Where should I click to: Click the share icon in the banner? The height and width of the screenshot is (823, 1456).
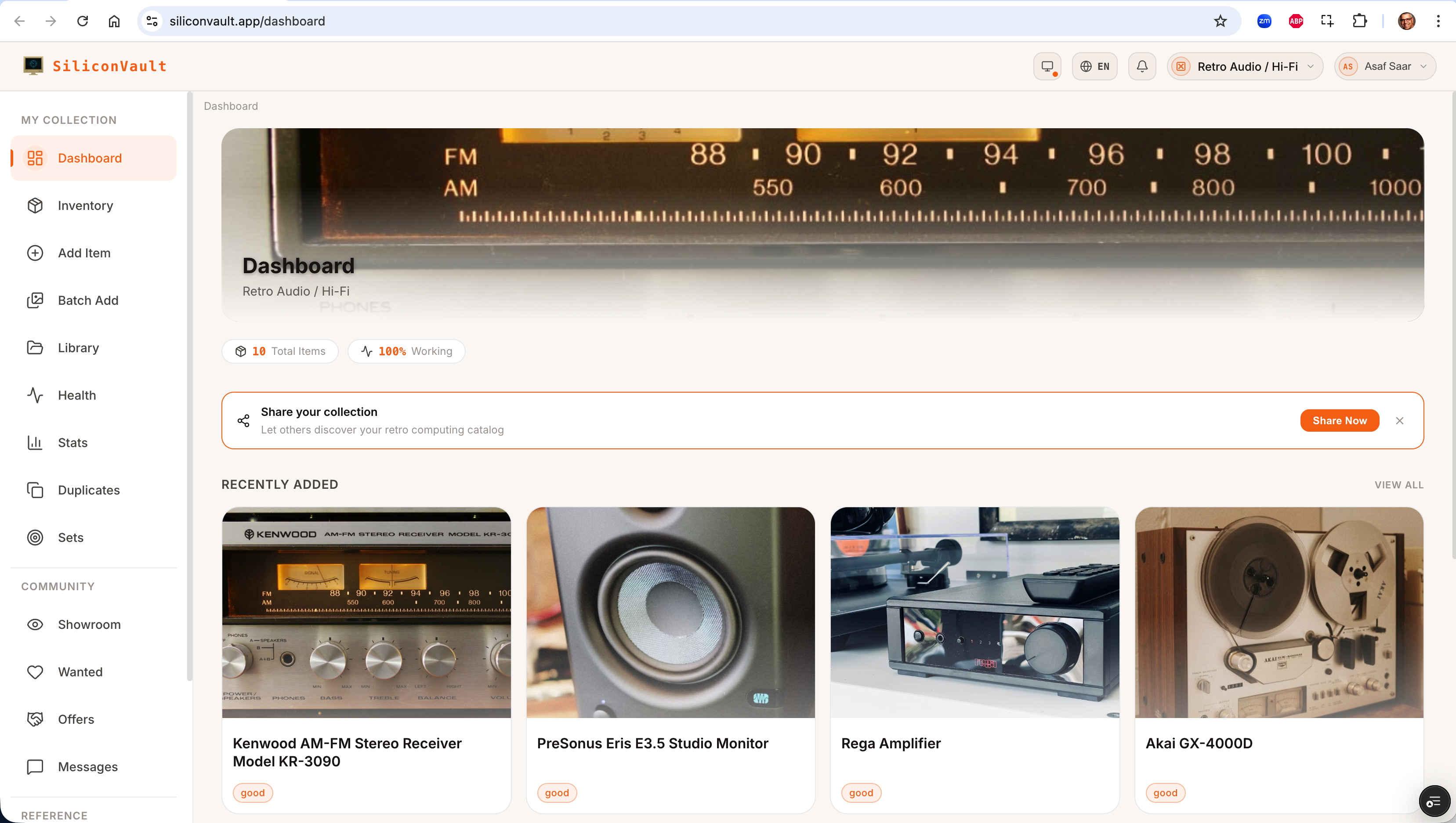pos(243,421)
